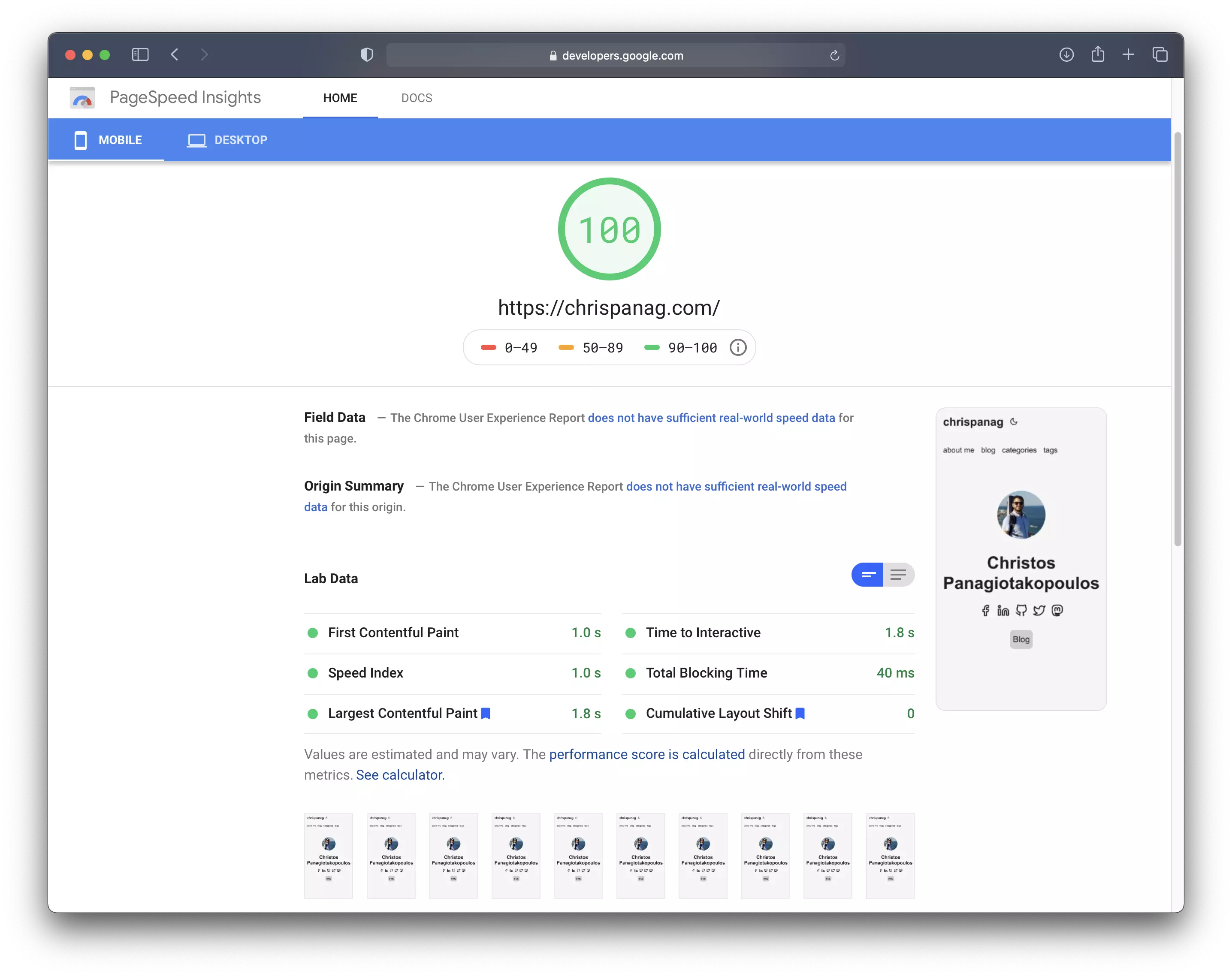
Task: Switch Lab Data to list view
Action: coord(899,575)
